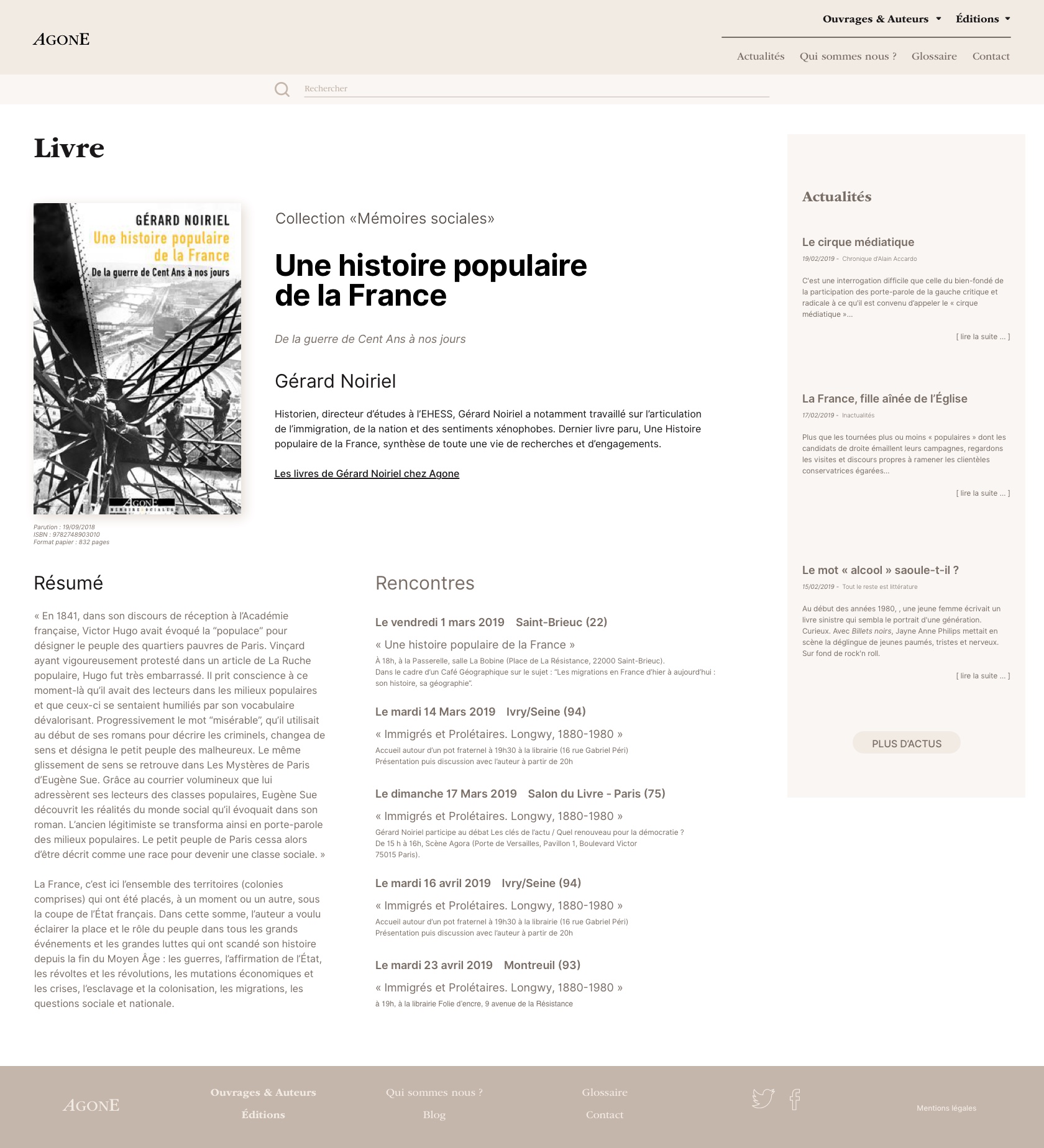Click the search magnifier icon
The height and width of the screenshot is (1148, 1044).
tap(282, 89)
